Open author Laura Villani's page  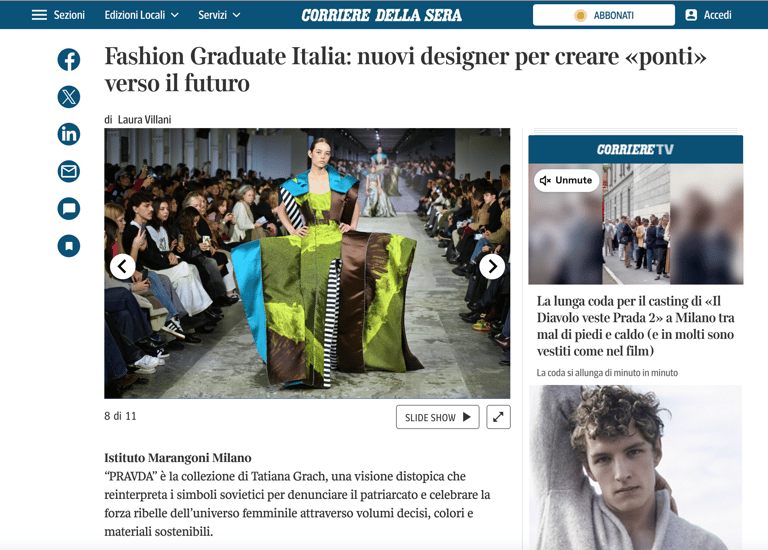pyautogui.click(x=144, y=120)
